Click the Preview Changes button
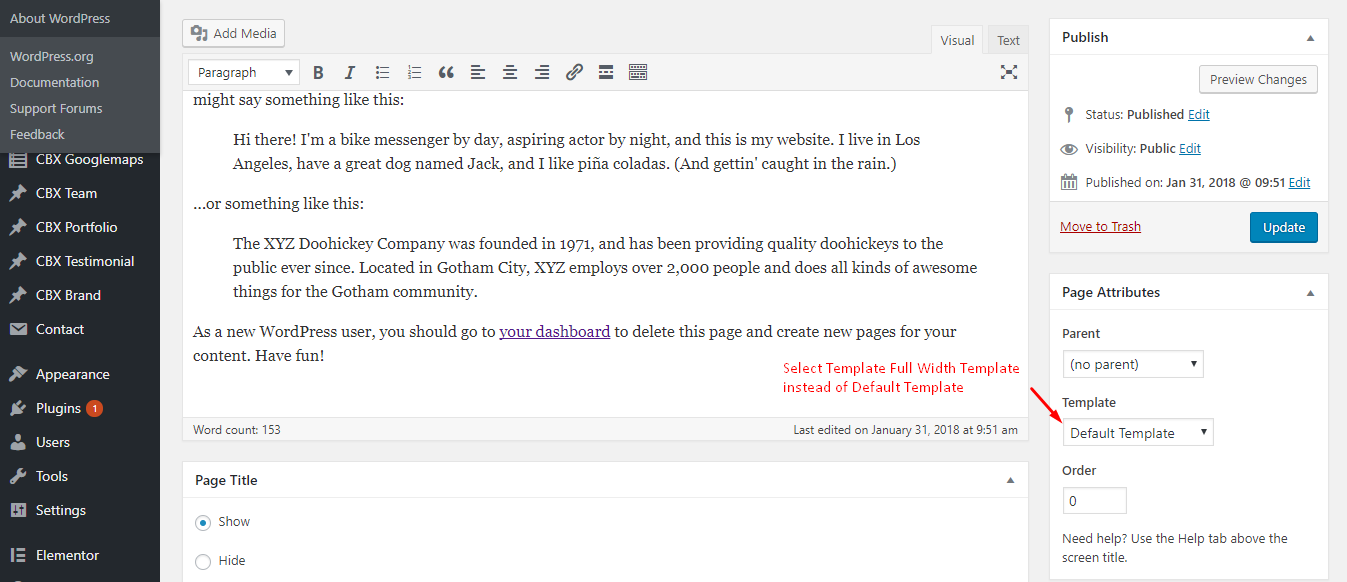Screen dimensions: 1347x582 1258,79
